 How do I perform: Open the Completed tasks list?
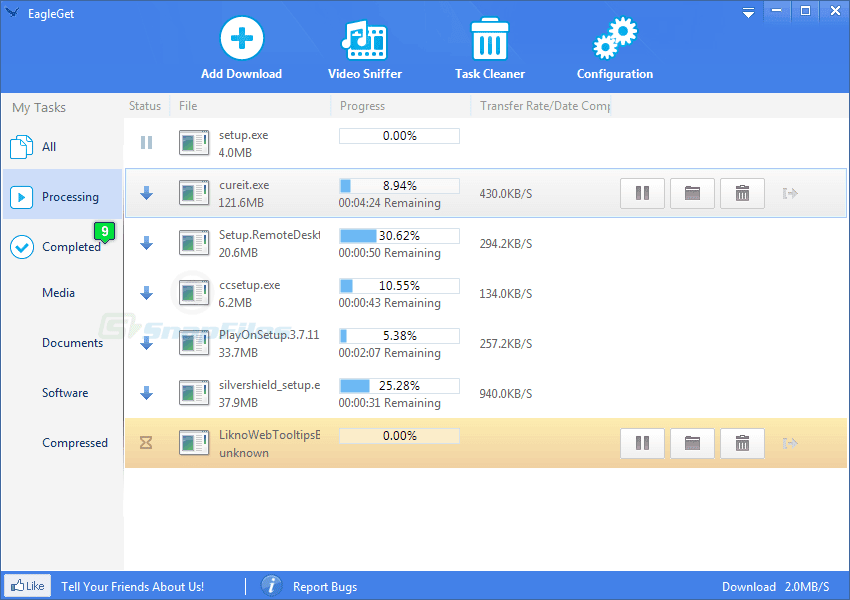tap(62, 247)
